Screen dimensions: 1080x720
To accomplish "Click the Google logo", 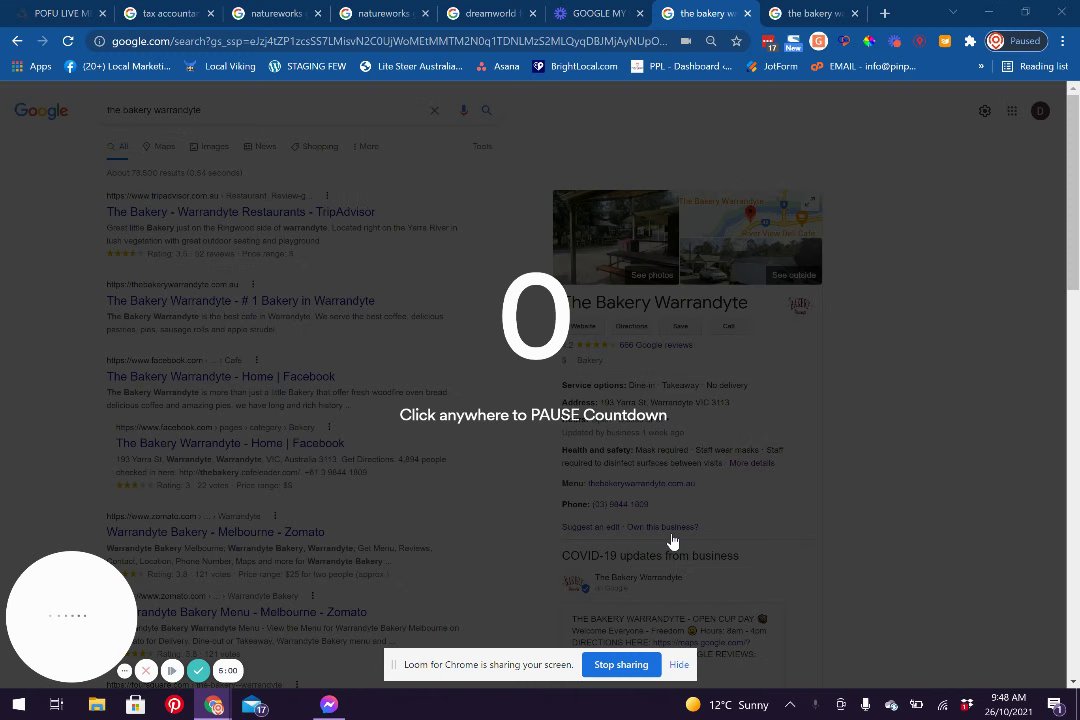I will click(x=41, y=110).
